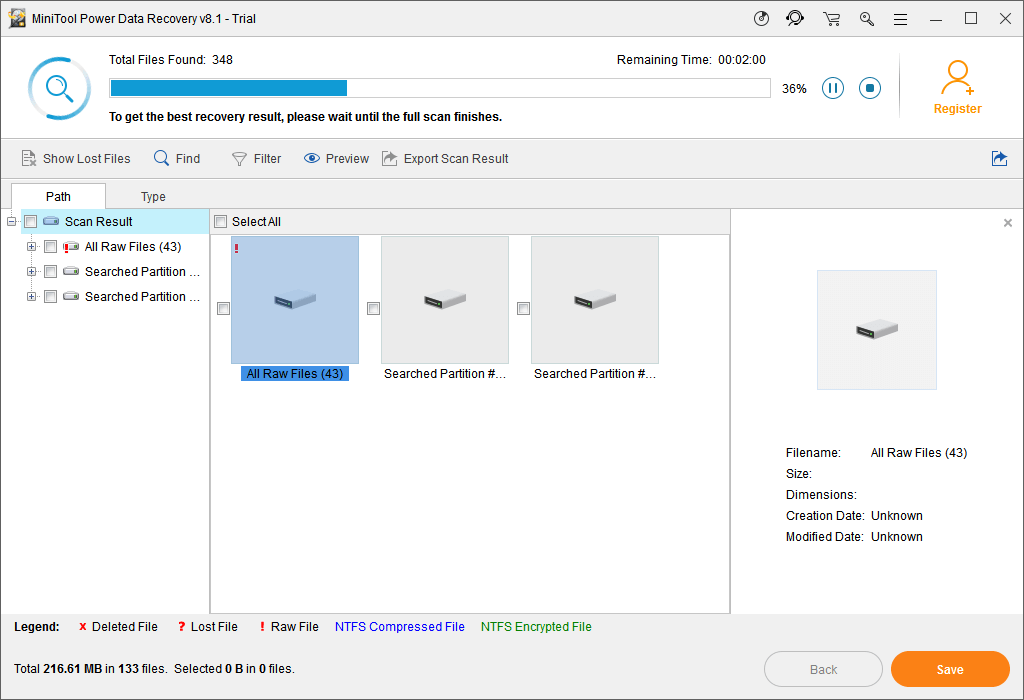Image resolution: width=1024 pixels, height=700 pixels.
Task: Open the shopping cart icon
Action: pyautogui.click(x=831, y=19)
